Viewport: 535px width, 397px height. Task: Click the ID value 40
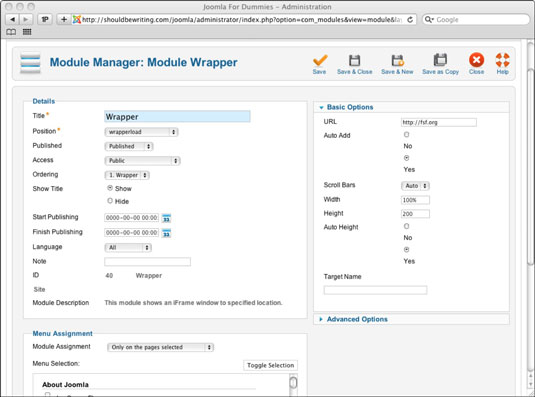[x=109, y=276]
